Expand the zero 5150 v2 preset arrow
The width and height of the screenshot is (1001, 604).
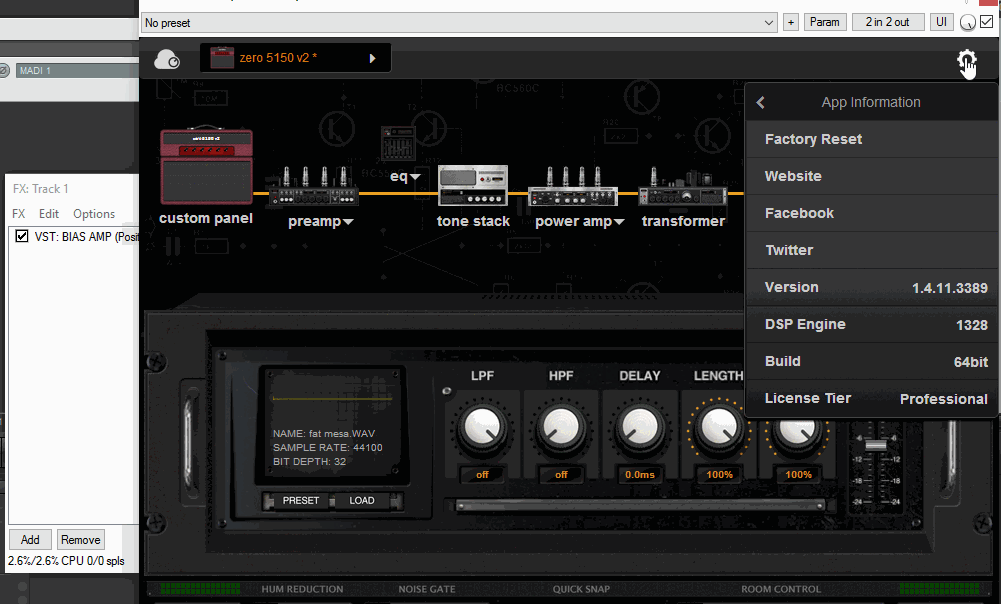pos(372,59)
